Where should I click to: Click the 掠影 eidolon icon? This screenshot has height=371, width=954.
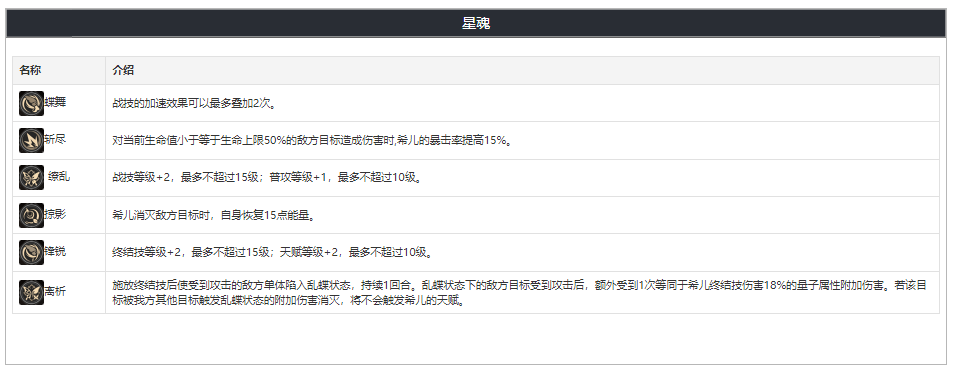(x=31, y=215)
